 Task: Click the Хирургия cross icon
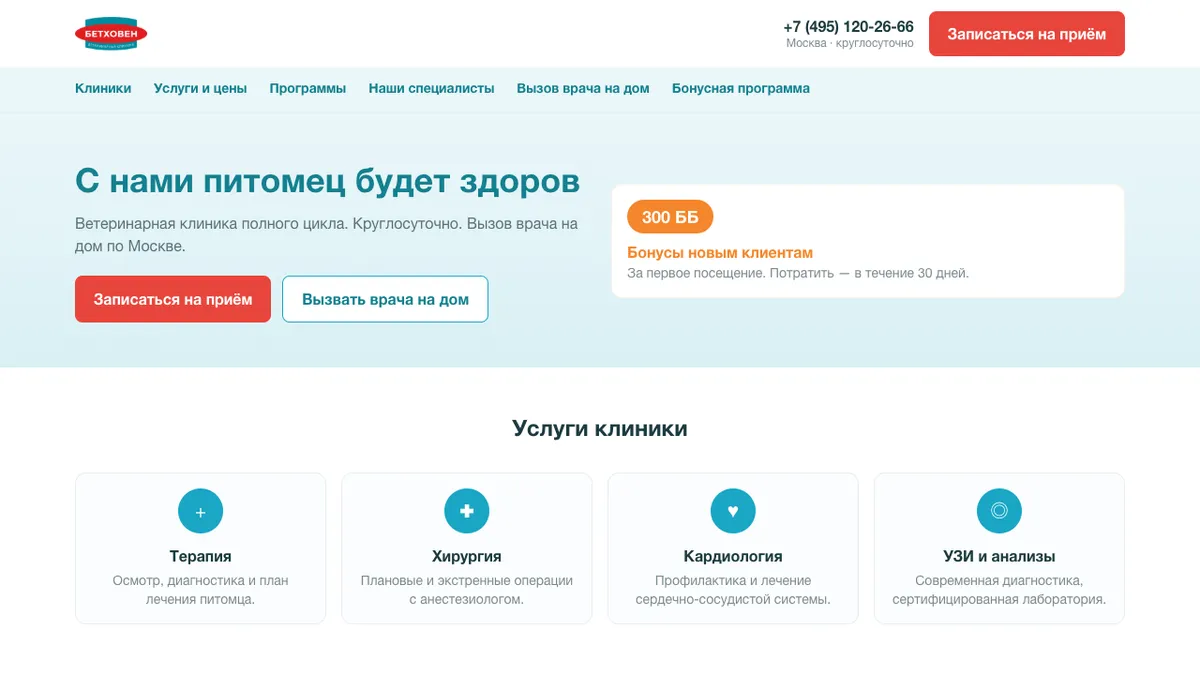click(467, 511)
